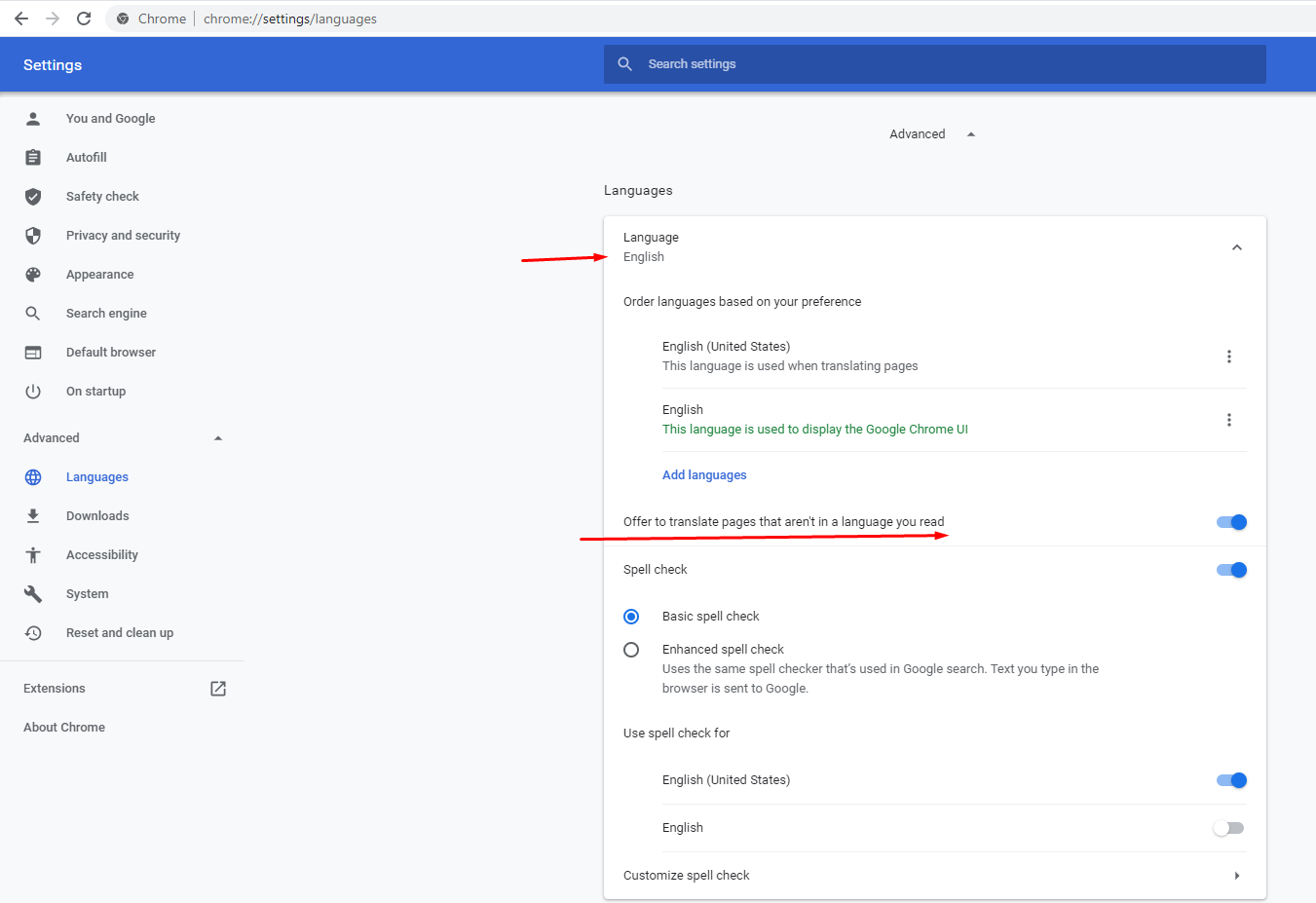Open Safety check section
This screenshot has height=903, width=1316.
(102, 197)
